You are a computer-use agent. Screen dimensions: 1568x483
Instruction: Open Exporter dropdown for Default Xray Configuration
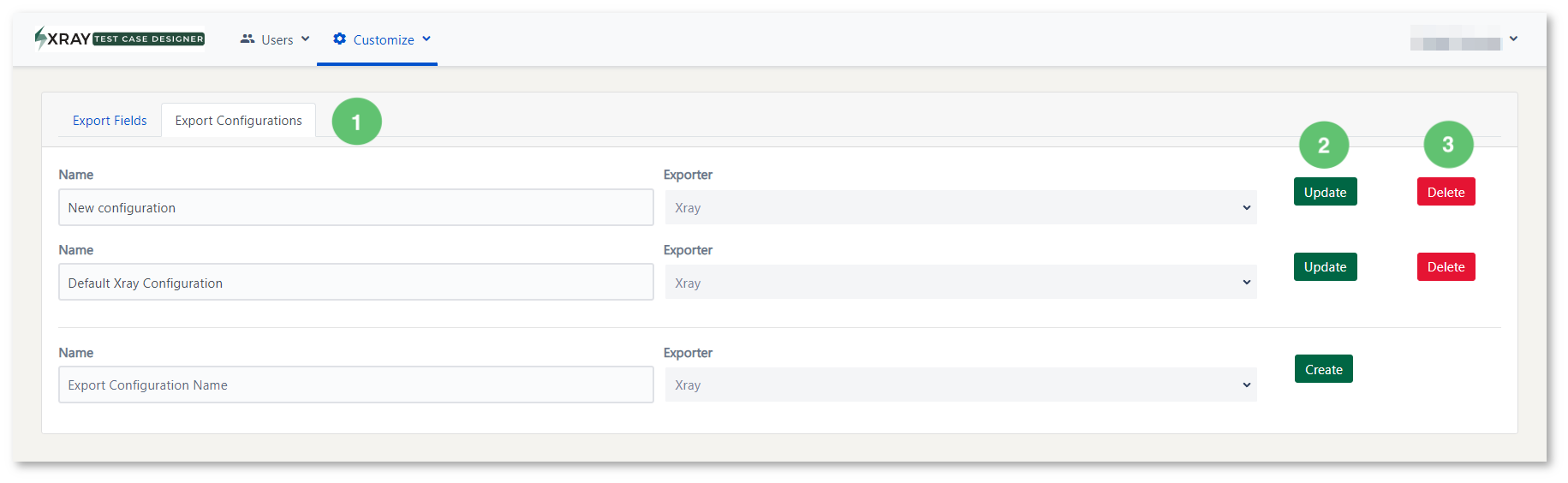(x=961, y=282)
